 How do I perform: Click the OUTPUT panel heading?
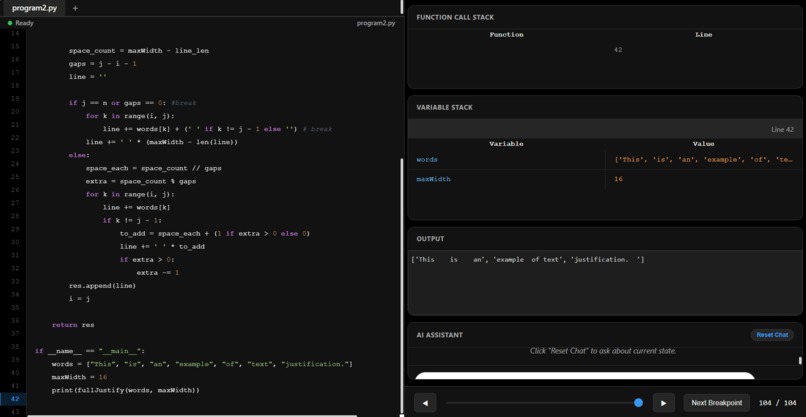(x=430, y=239)
